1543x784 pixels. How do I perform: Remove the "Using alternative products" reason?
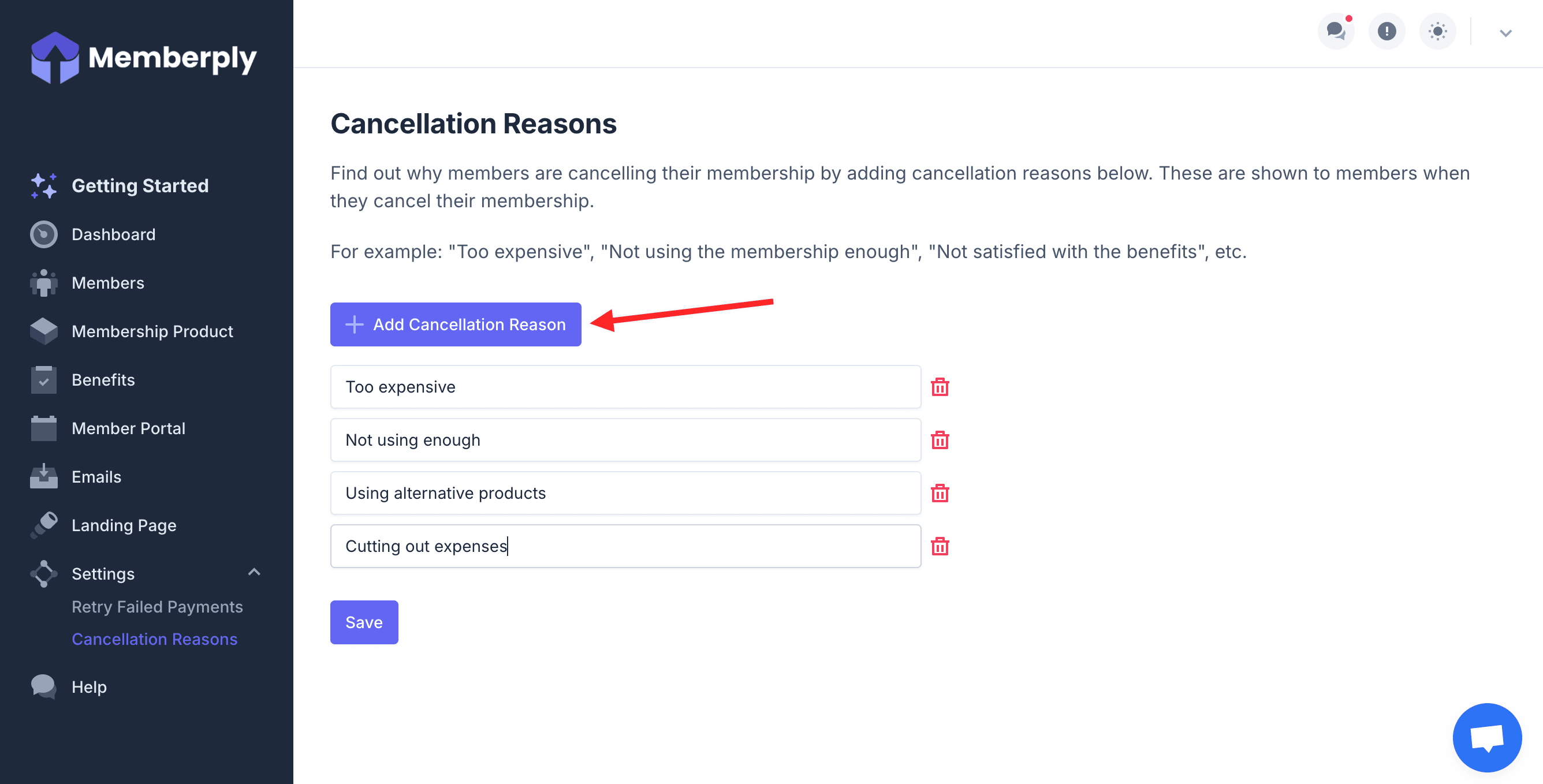(939, 493)
